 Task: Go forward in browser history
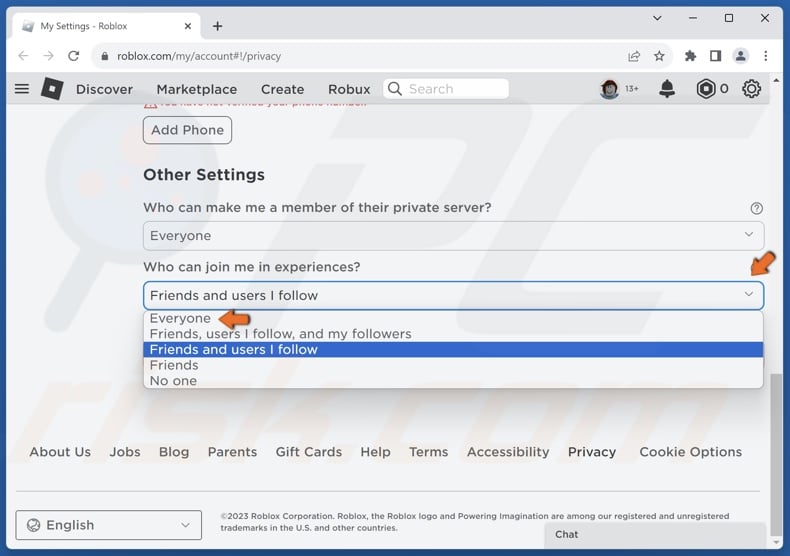[x=48, y=56]
